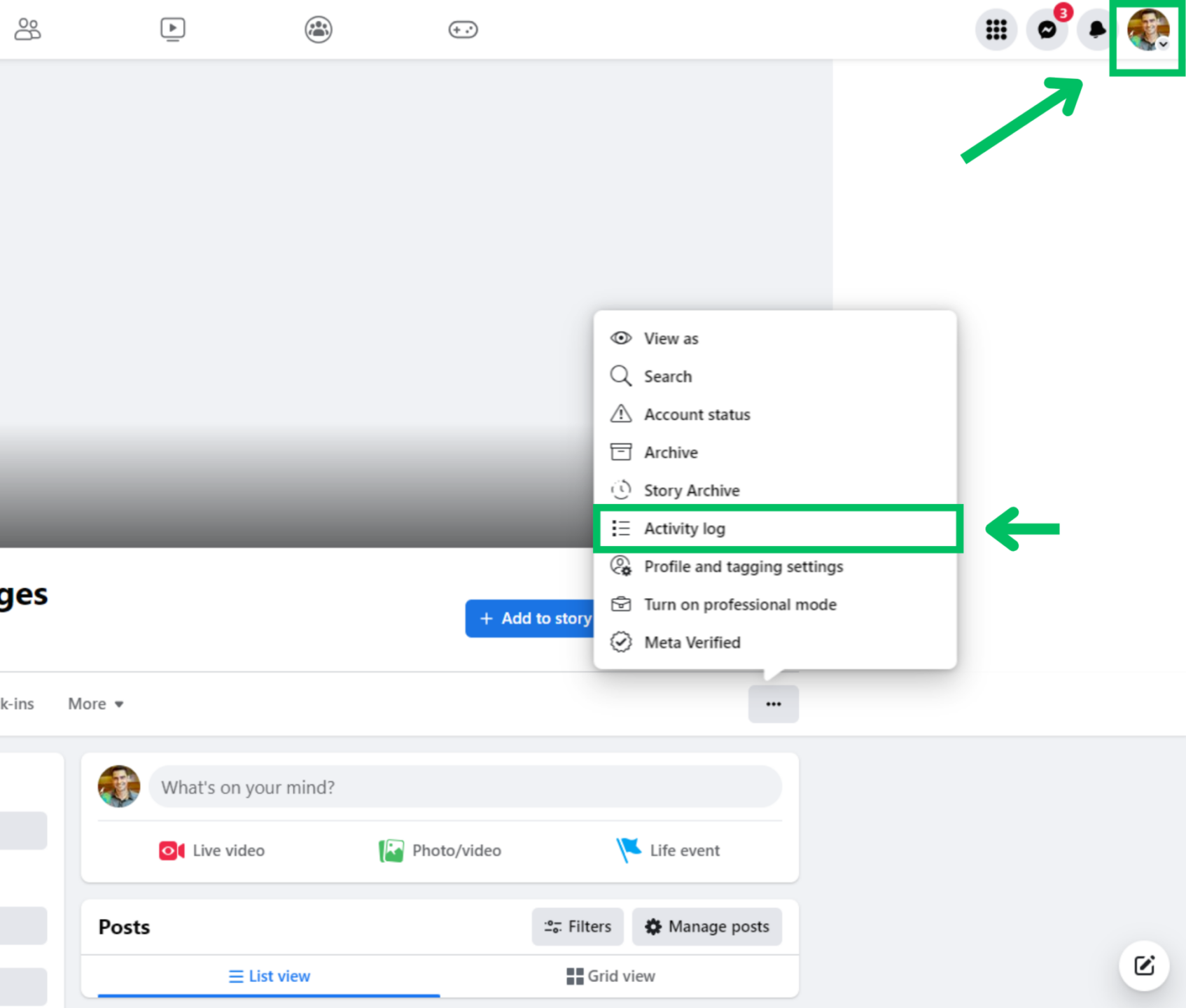Attach a Photo/video to a post
The width and height of the screenshot is (1186, 1008).
click(439, 850)
